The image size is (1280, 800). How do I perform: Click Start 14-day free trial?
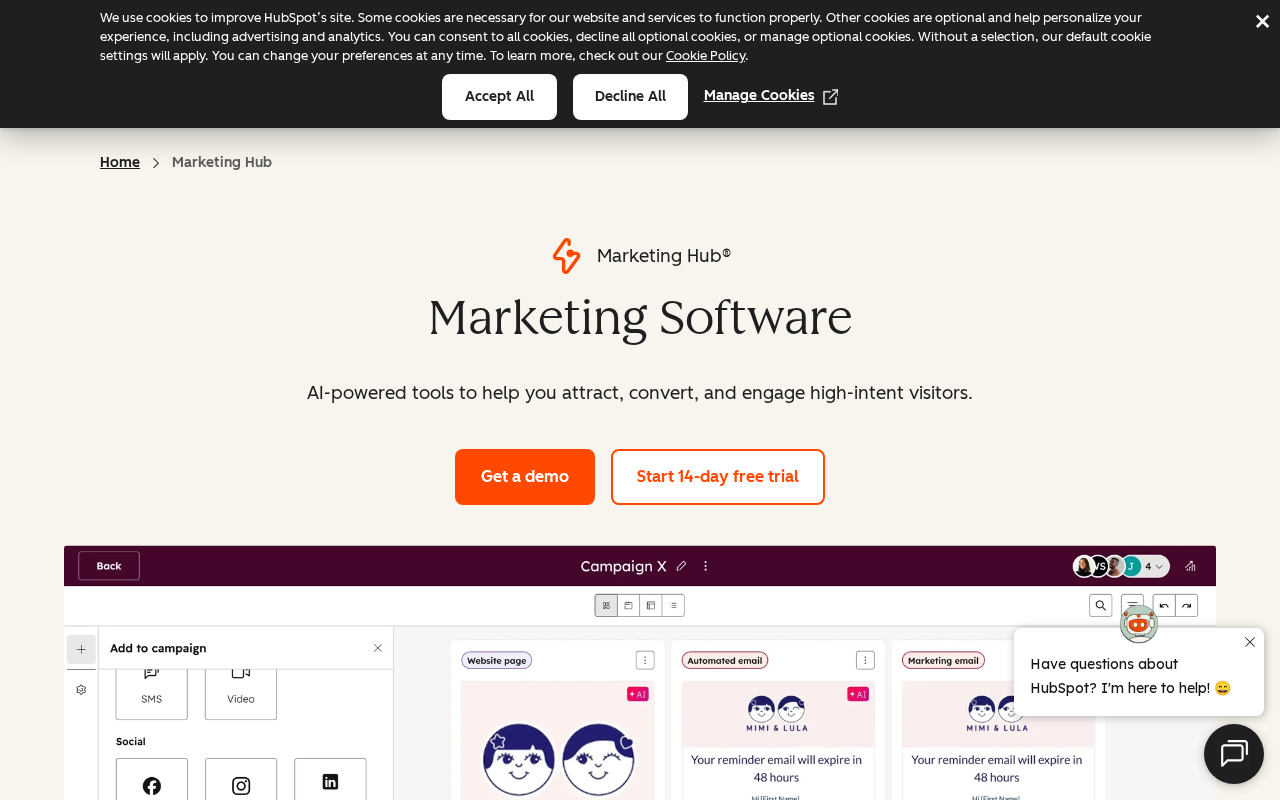pos(718,477)
